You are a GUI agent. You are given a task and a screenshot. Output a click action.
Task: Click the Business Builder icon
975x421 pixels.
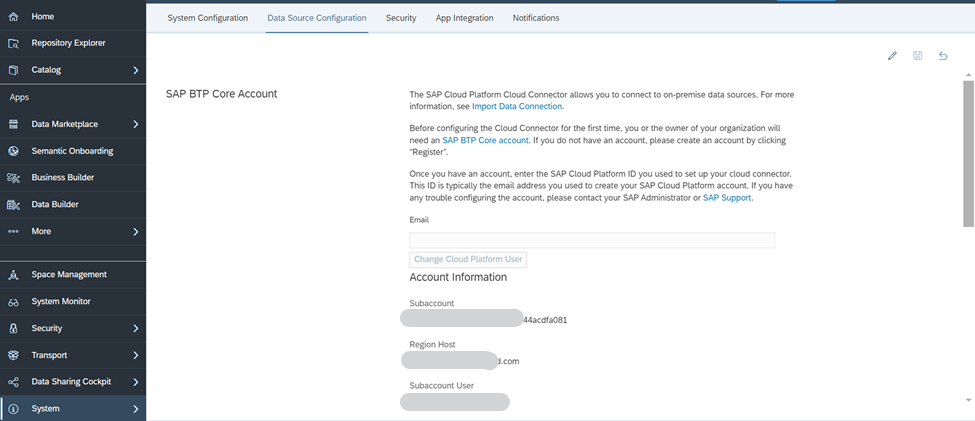pyautogui.click(x=14, y=178)
